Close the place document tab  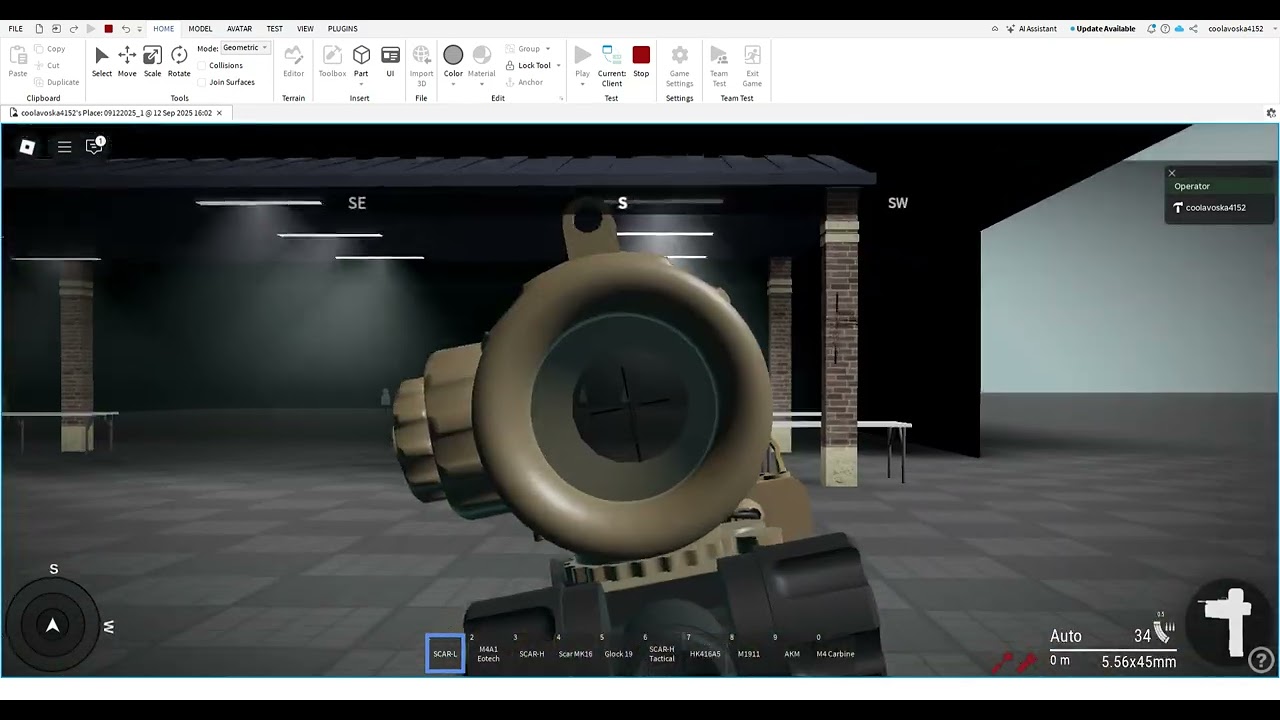219,113
